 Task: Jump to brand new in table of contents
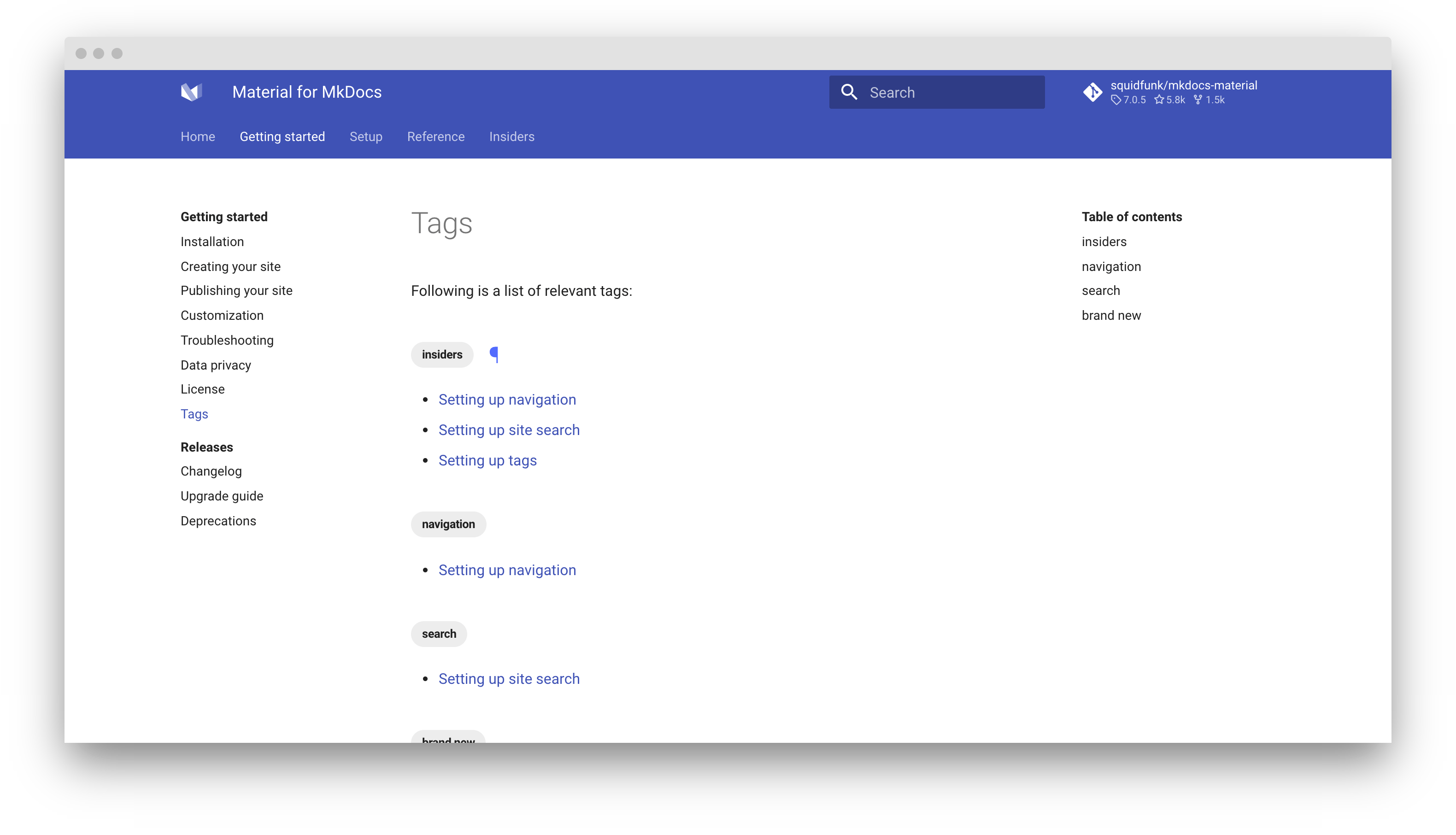click(x=1111, y=315)
